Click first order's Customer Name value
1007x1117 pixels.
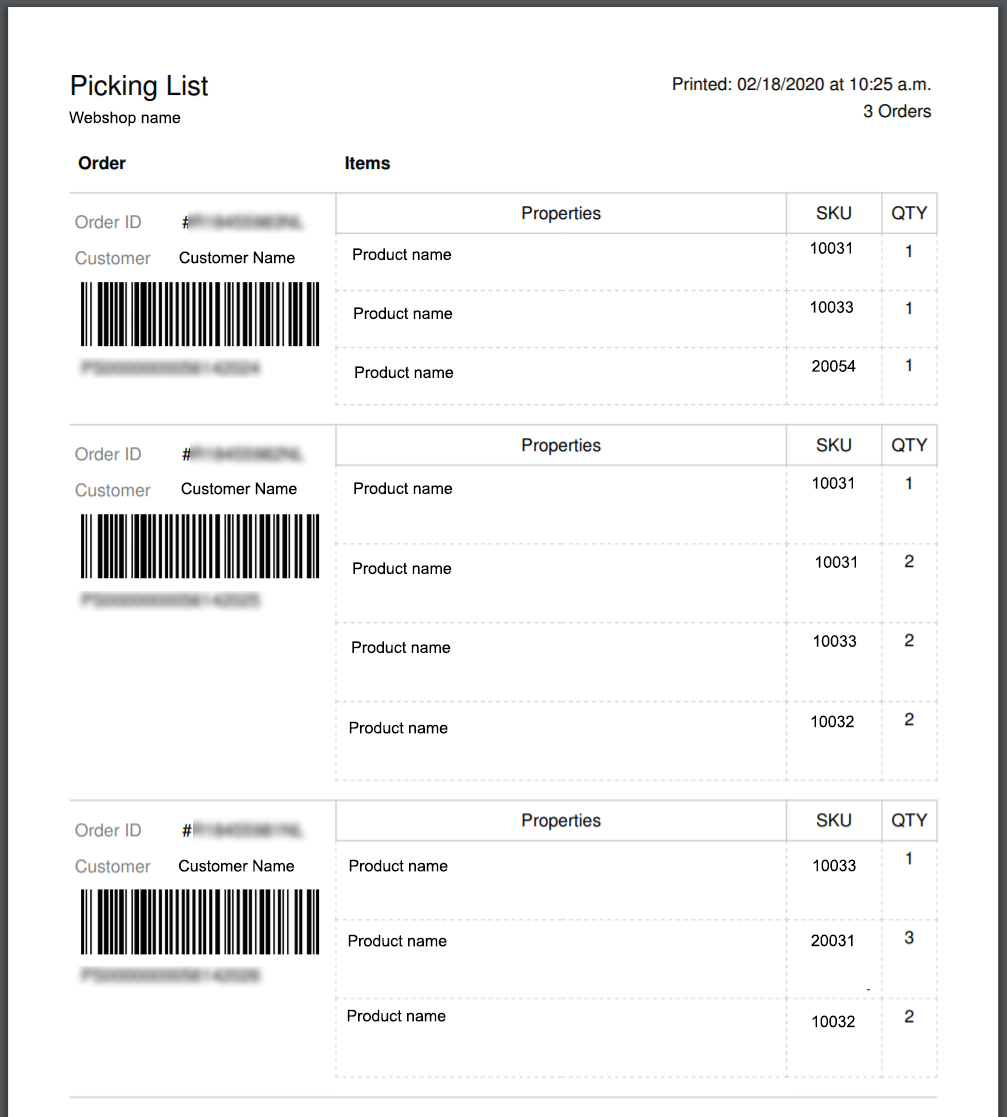pyautogui.click(x=236, y=258)
